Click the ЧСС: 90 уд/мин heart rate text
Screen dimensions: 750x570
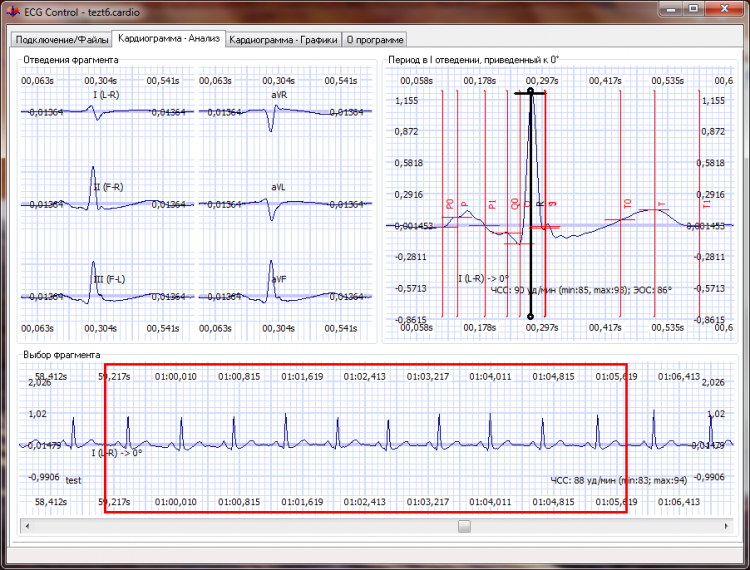point(581,290)
